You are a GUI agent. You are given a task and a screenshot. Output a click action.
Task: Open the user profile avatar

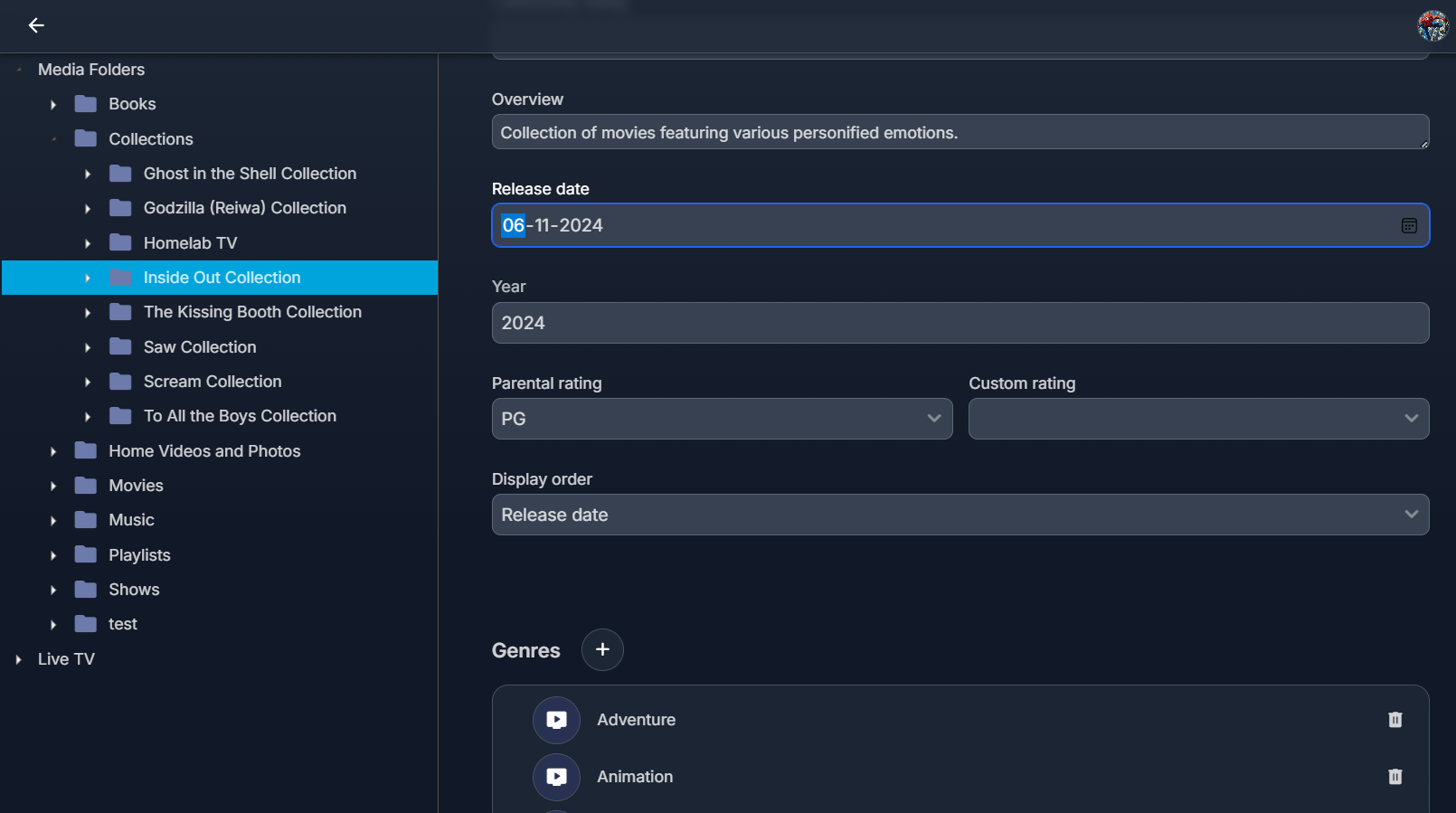point(1432,25)
